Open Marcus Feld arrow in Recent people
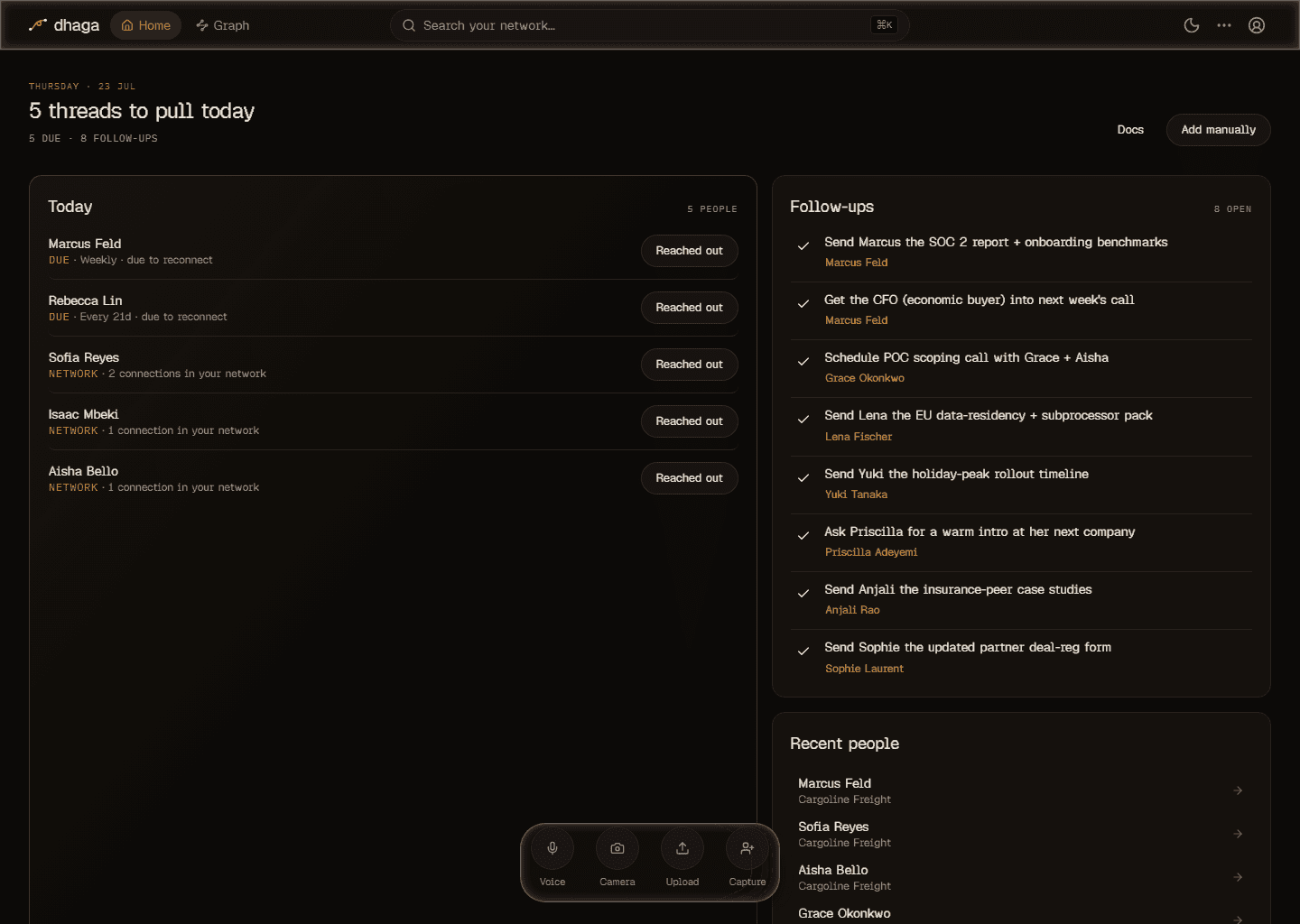 tap(1238, 790)
